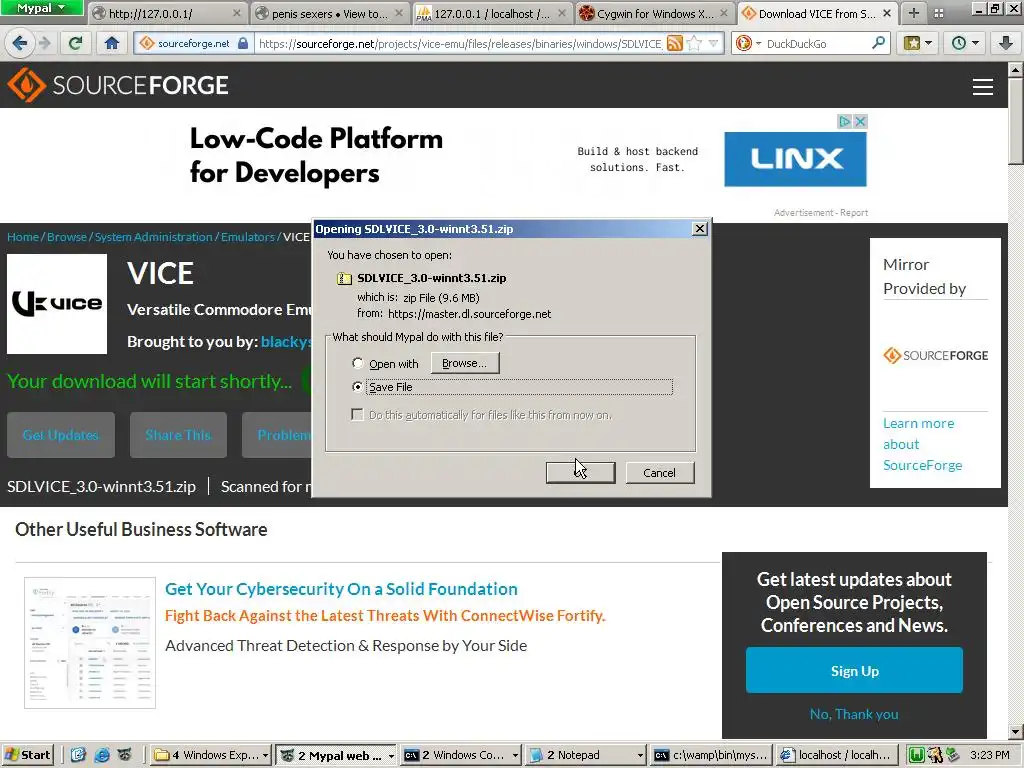1024x768 pixels.
Task: Click the Browse... button in dialog
Action: point(464,363)
